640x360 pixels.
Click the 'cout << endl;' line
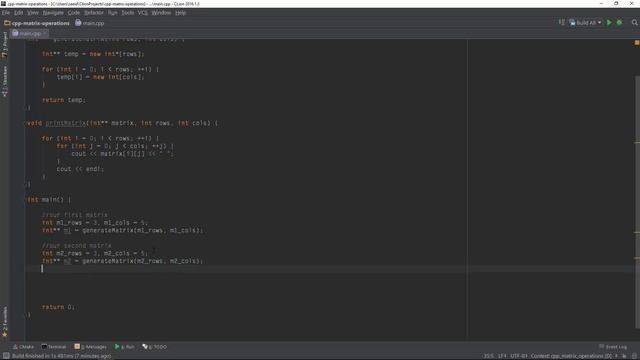(80, 169)
